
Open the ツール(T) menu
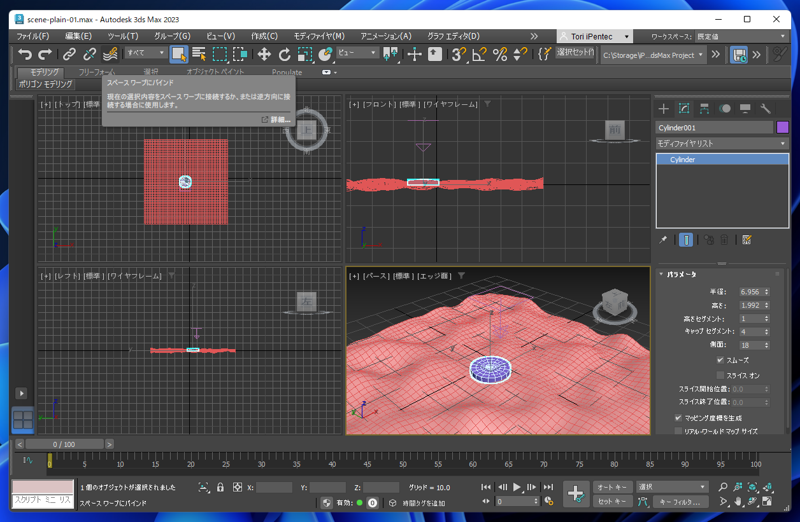click(123, 36)
